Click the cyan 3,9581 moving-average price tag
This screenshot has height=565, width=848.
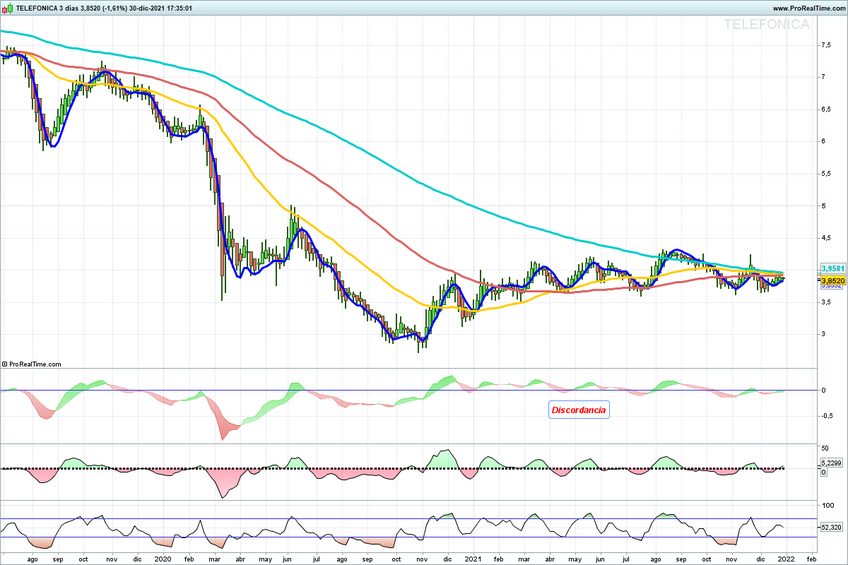click(x=832, y=269)
